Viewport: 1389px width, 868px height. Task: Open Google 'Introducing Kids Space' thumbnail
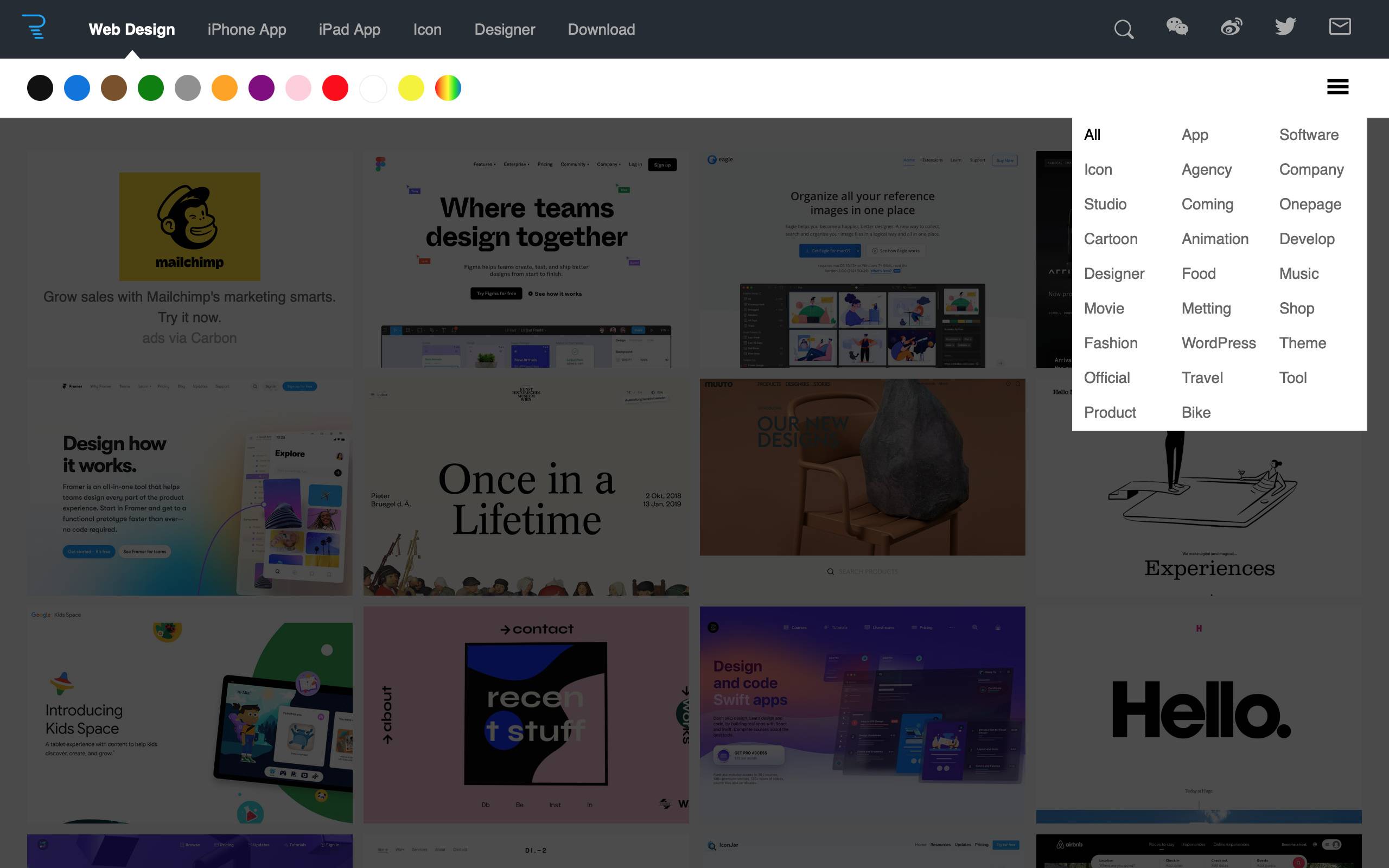coord(189,714)
